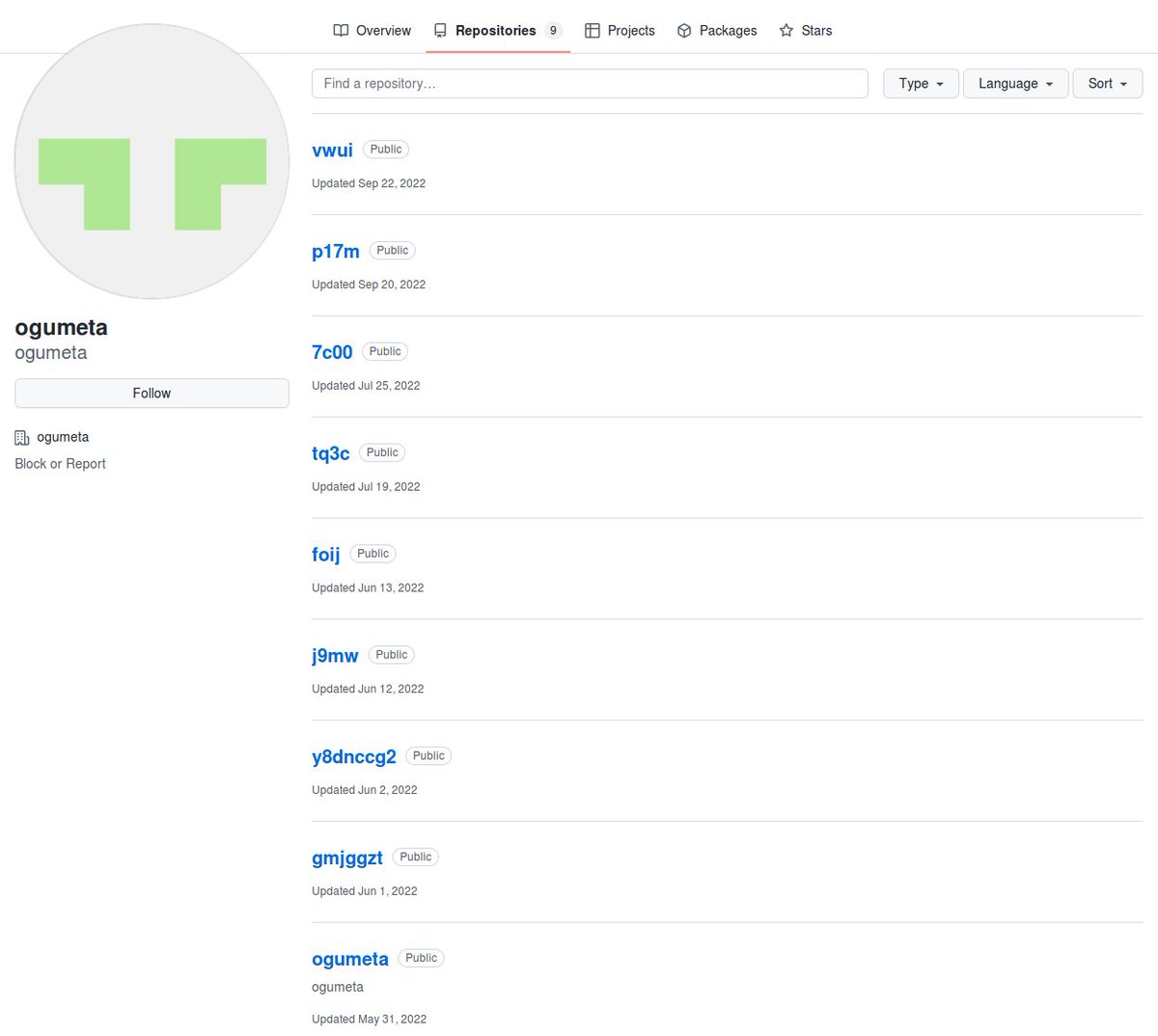The width and height of the screenshot is (1158, 1036).
Task: Click the Block or Report link
Action: (x=60, y=464)
